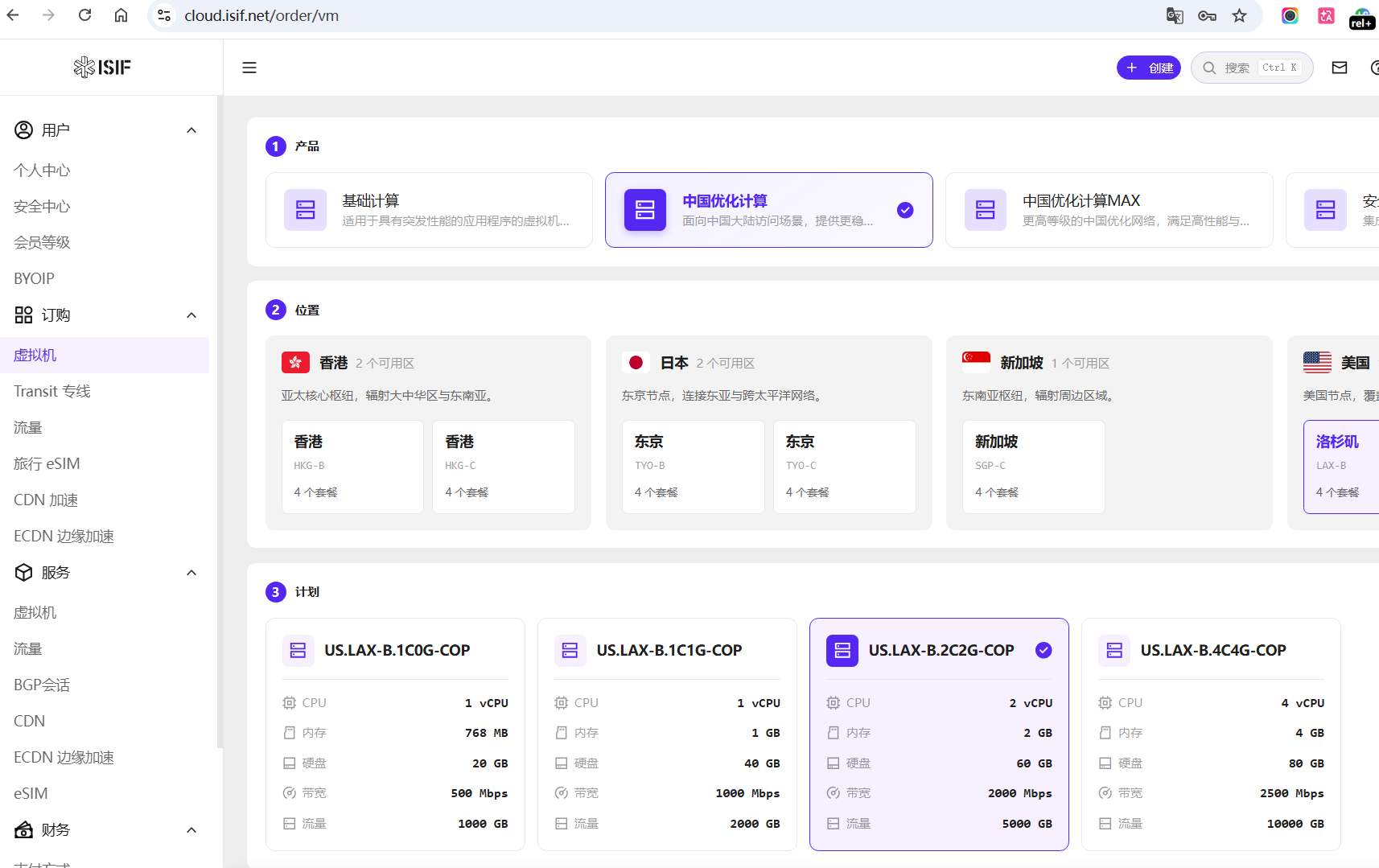Collapse the 服务 section chevron
The height and width of the screenshot is (868, 1379).
[191, 573]
